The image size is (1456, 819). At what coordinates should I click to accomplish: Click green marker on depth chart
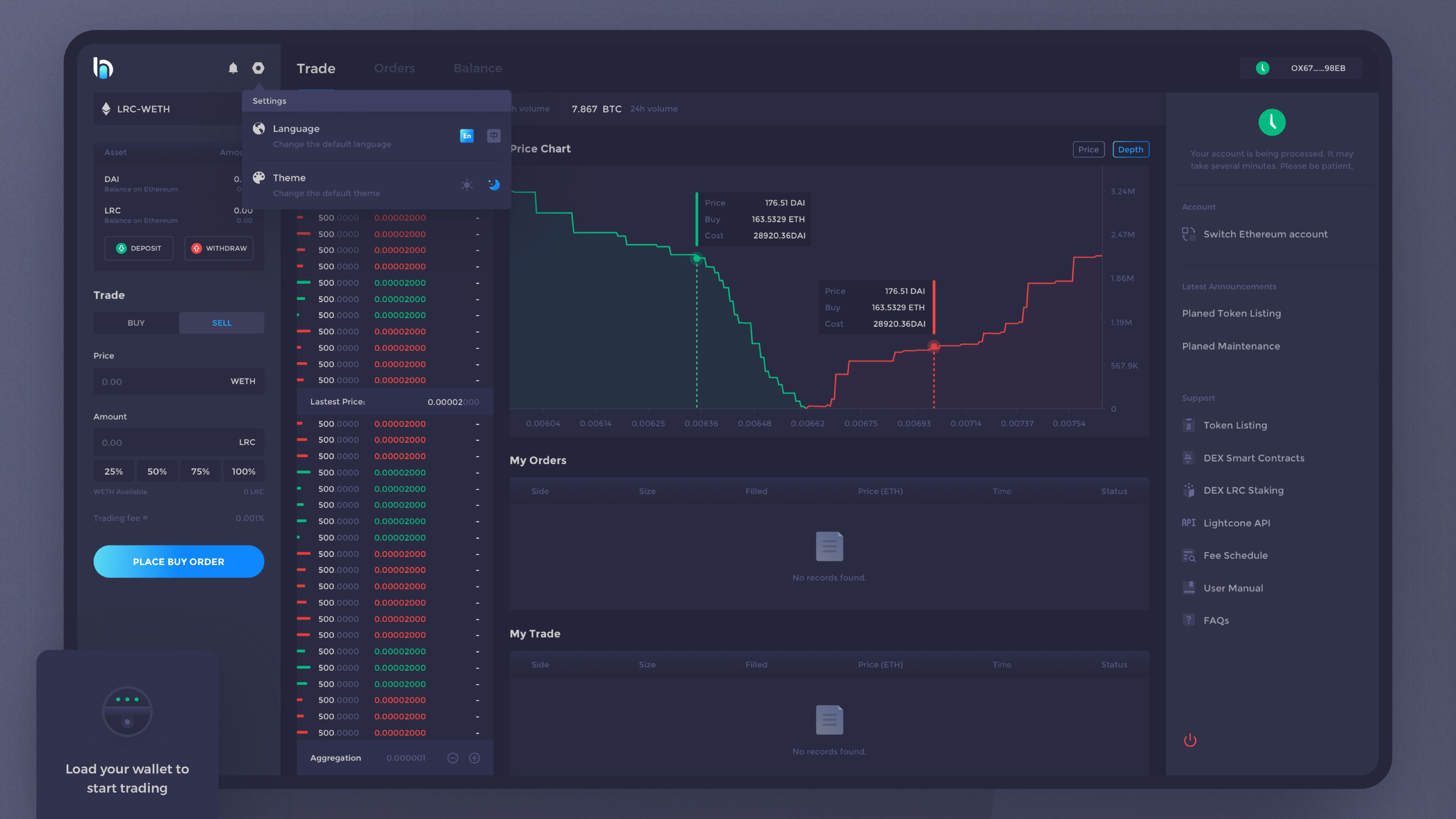(697, 258)
